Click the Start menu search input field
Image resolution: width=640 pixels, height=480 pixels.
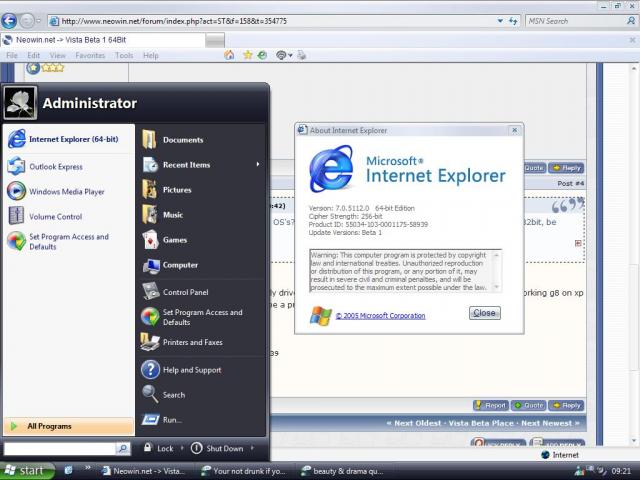pos(60,449)
